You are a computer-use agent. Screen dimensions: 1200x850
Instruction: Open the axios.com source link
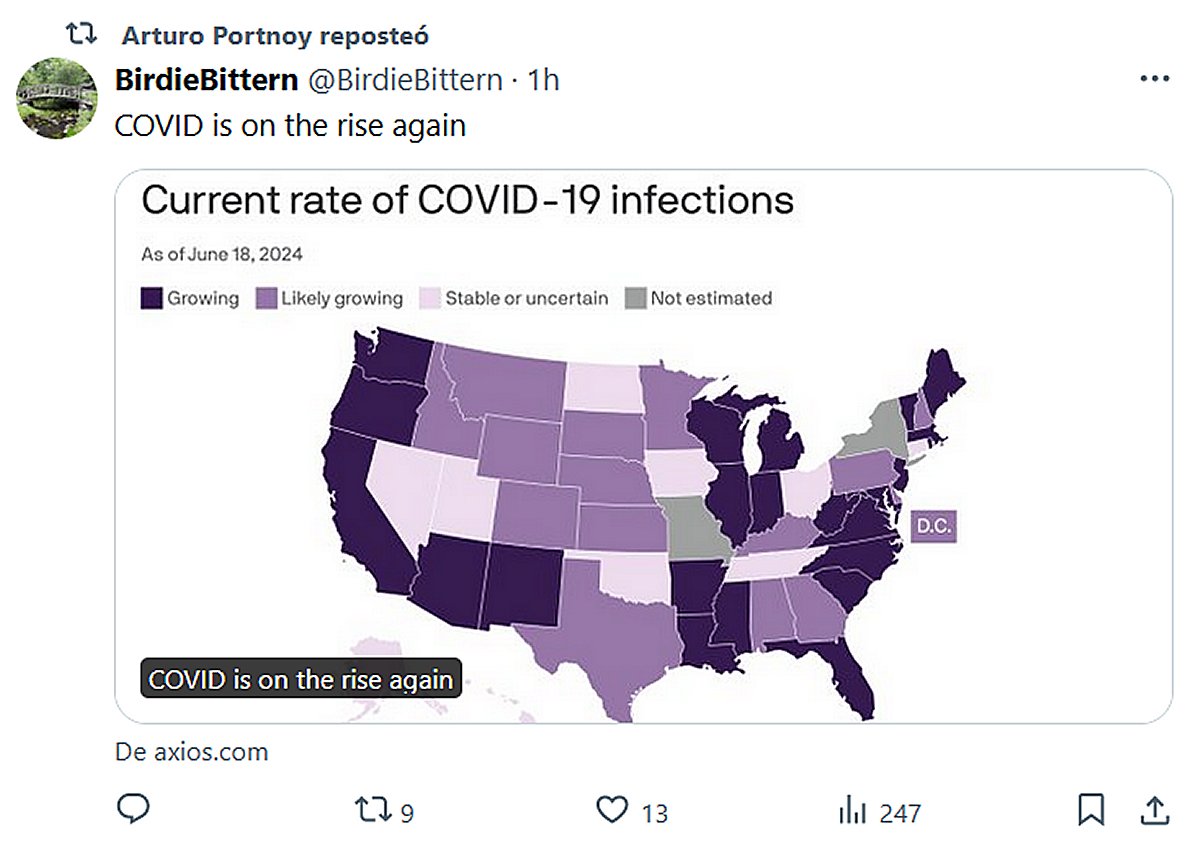point(192,751)
